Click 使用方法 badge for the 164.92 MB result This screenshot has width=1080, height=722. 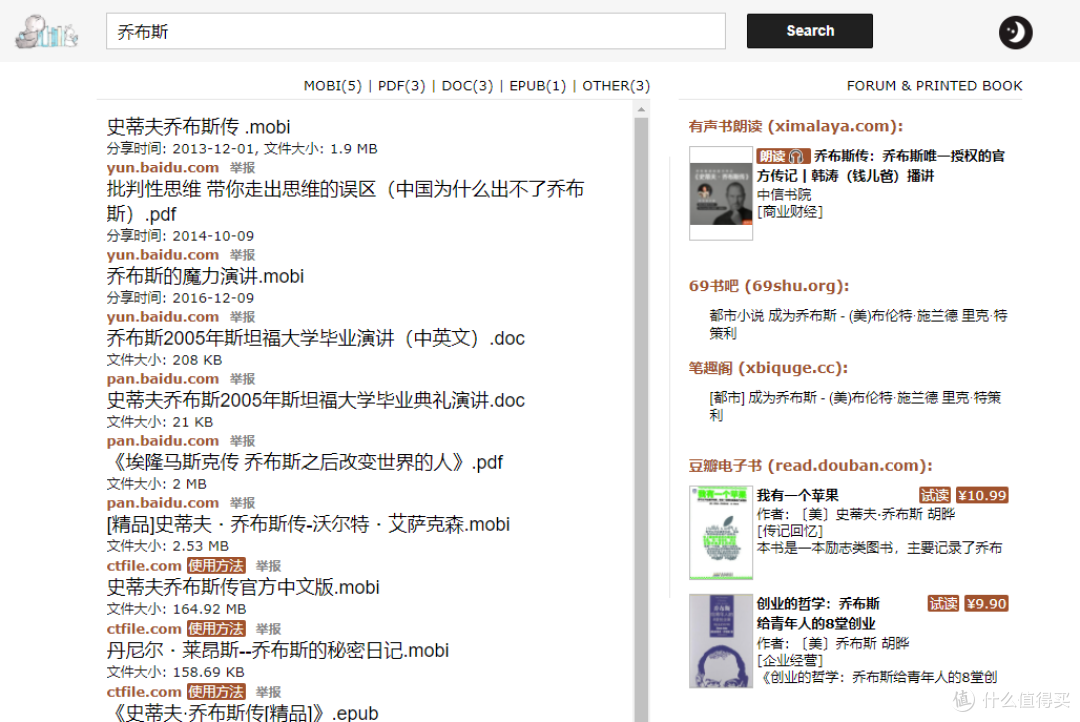click(216, 629)
